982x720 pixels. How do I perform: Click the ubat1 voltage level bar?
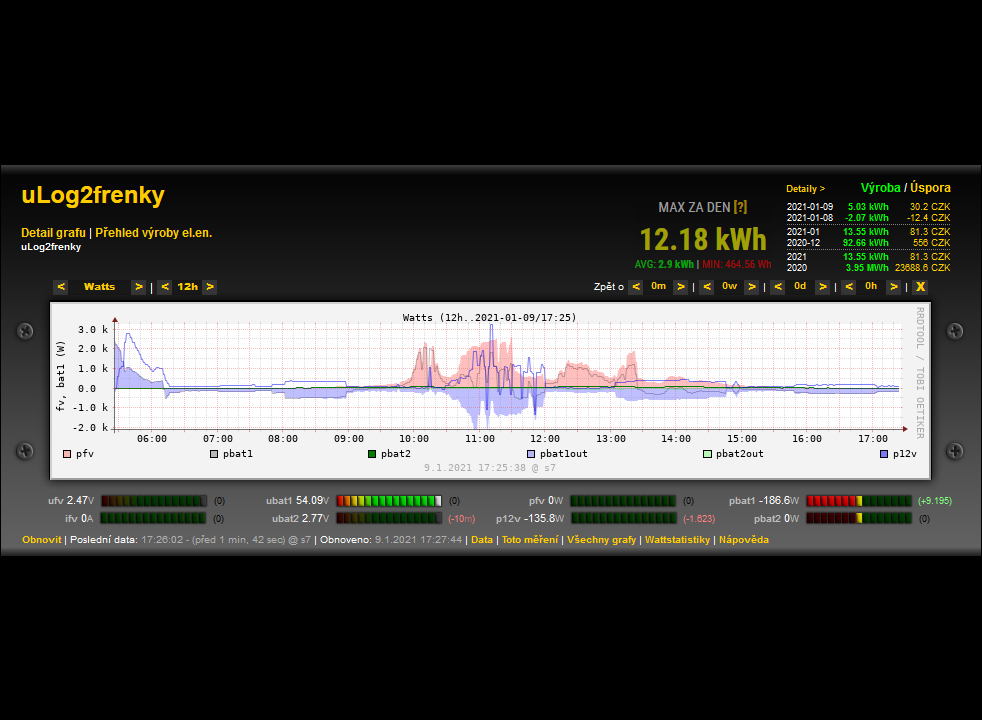coord(389,500)
